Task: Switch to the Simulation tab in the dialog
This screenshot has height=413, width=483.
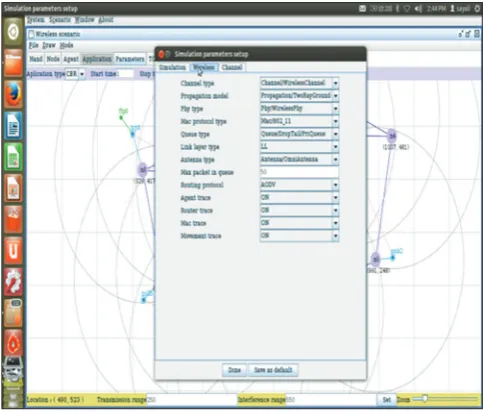Action: click(172, 67)
